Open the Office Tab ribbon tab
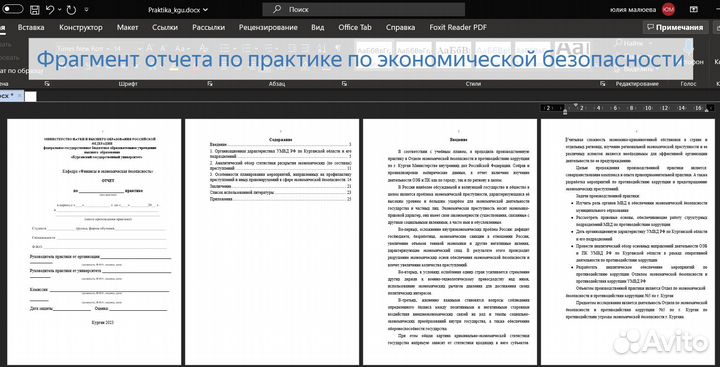The image size is (720, 367). point(355,28)
